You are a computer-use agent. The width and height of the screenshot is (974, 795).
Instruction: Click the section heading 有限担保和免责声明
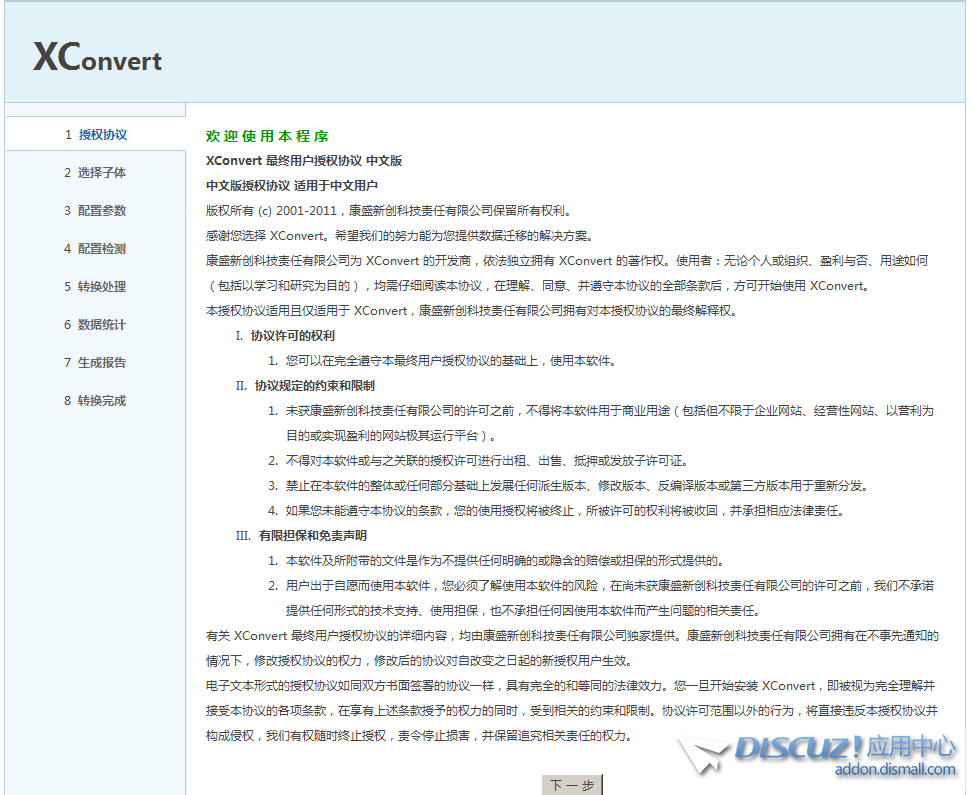pos(312,535)
